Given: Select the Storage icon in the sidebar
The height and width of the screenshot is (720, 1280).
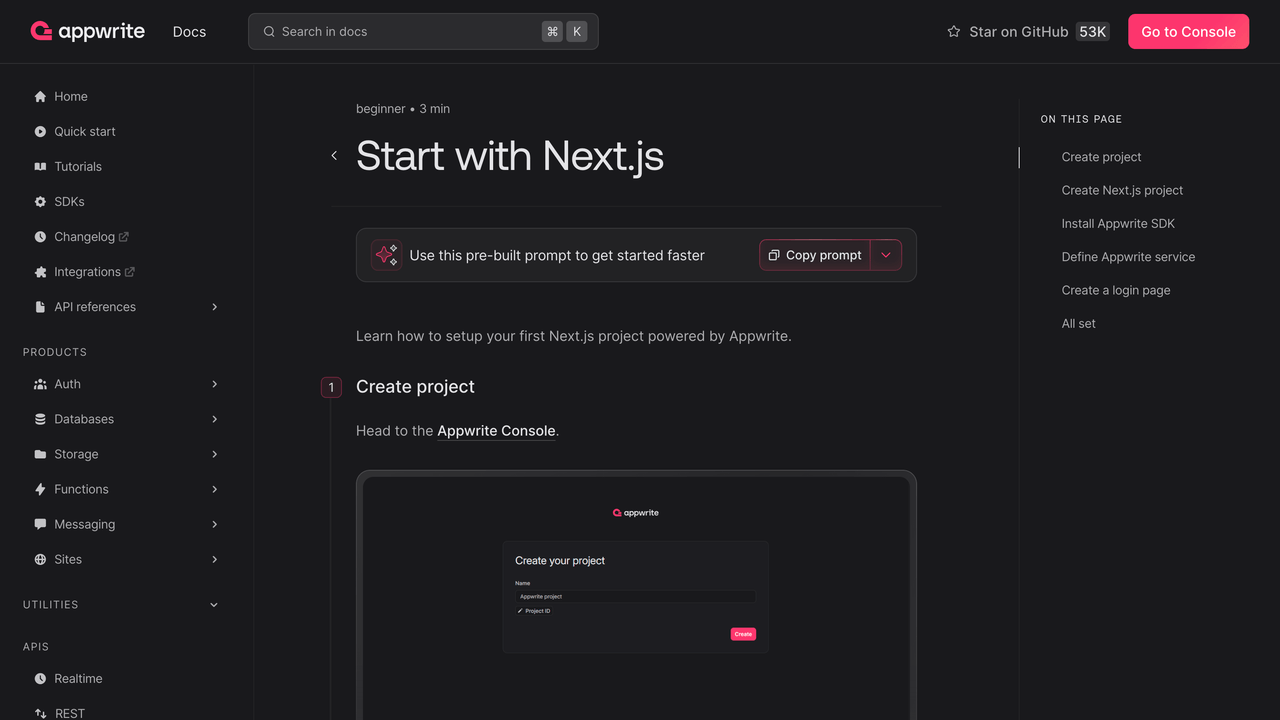Looking at the screenshot, I should tap(40, 454).
